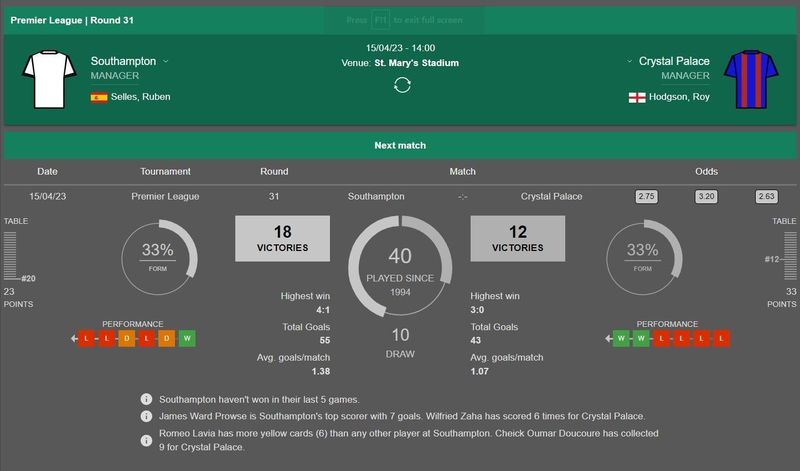Click the info icon next to Southampton winless fact
The height and width of the screenshot is (471, 800).
click(x=147, y=399)
